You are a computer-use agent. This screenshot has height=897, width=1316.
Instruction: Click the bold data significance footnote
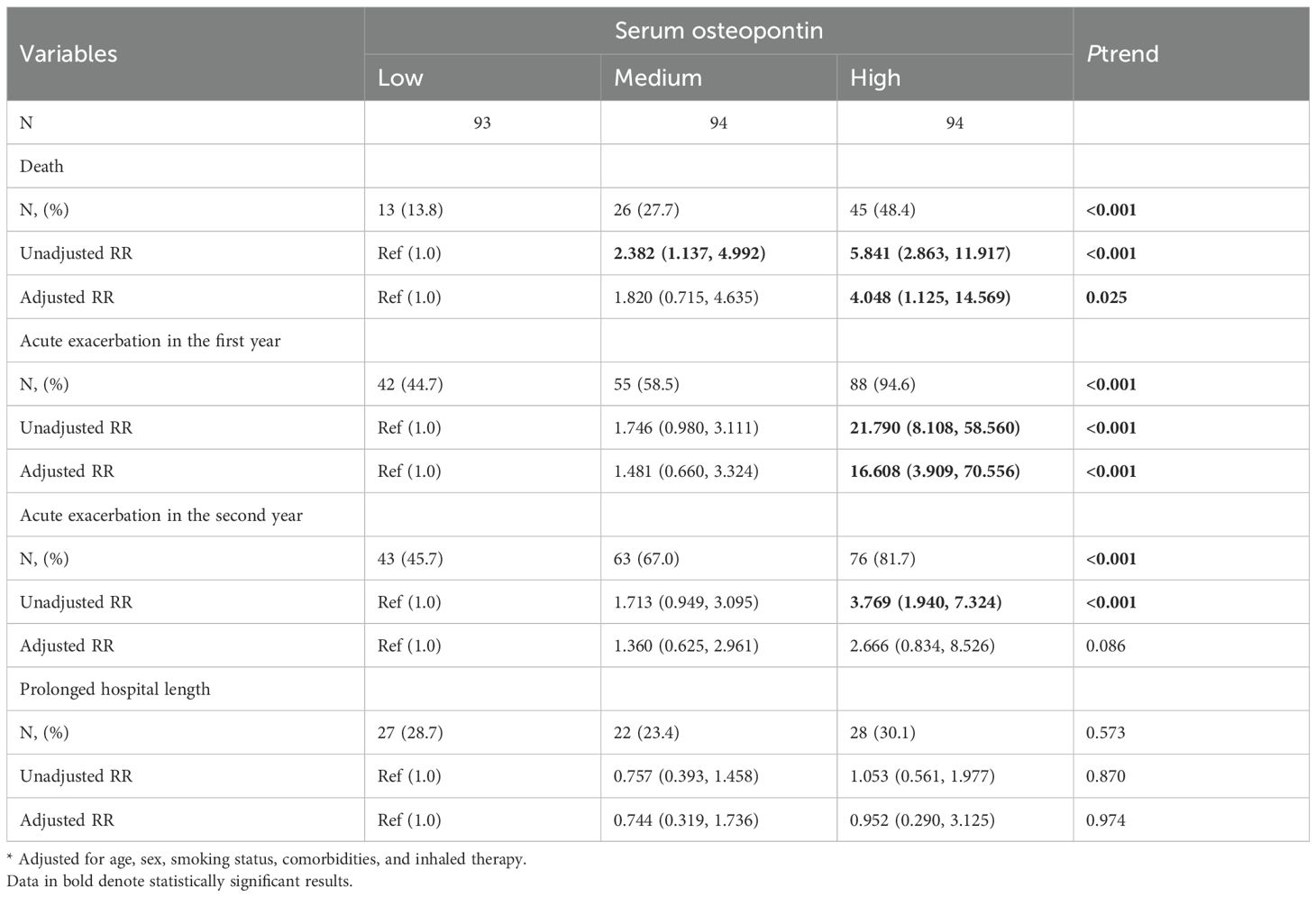click(x=179, y=881)
